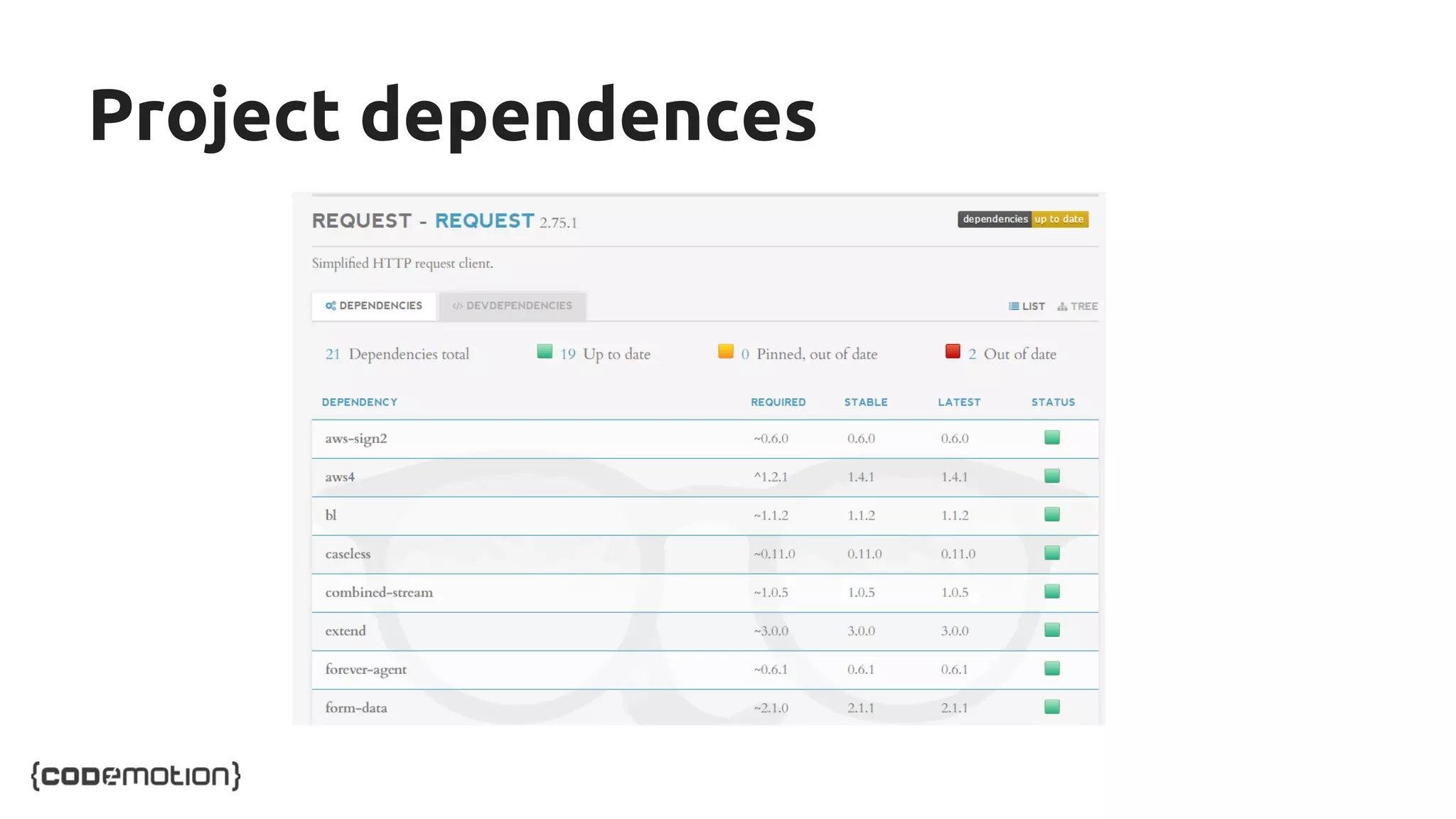
Task: Open the form-data dependency
Action: pos(356,708)
